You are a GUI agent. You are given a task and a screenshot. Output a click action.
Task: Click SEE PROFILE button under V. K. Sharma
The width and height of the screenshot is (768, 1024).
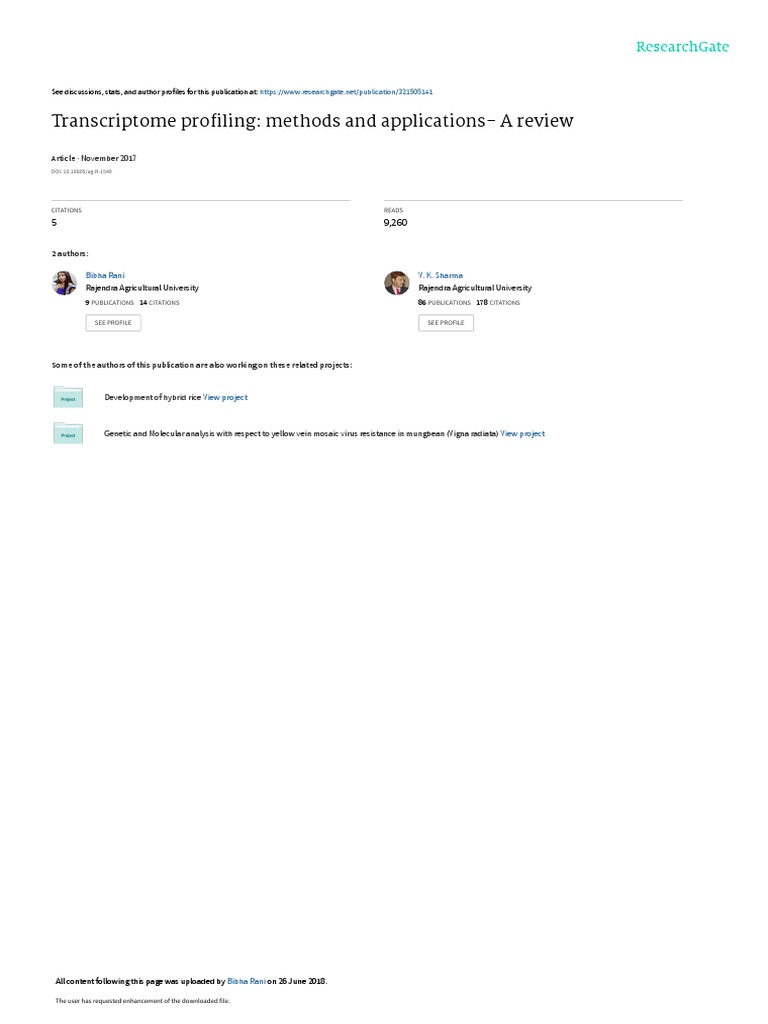click(x=446, y=323)
